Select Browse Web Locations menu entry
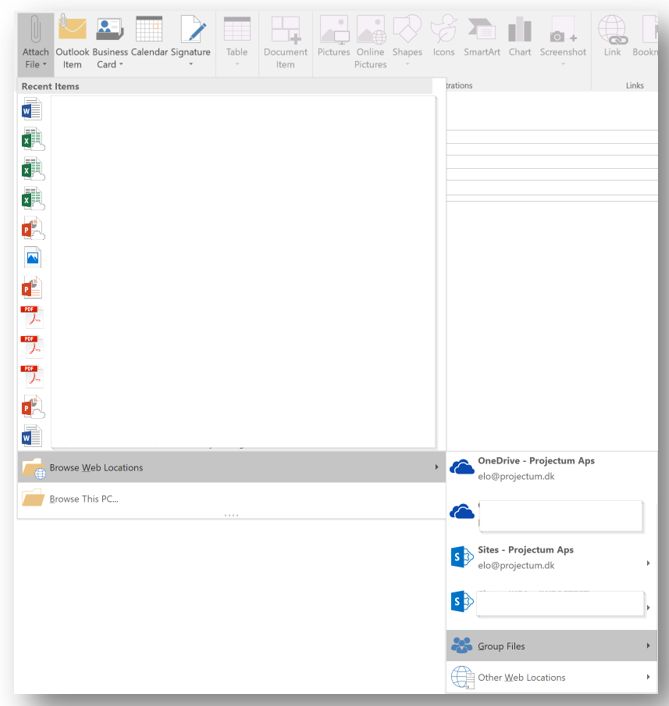 coord(231,467)
